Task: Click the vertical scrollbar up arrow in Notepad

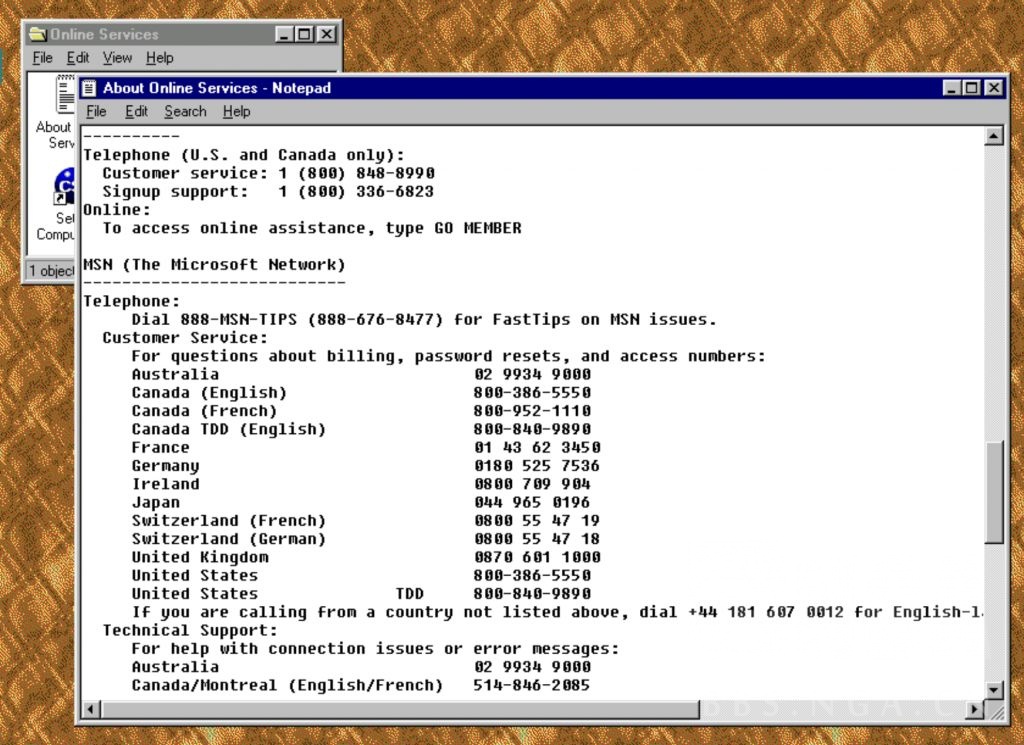Action: point(994,136)
